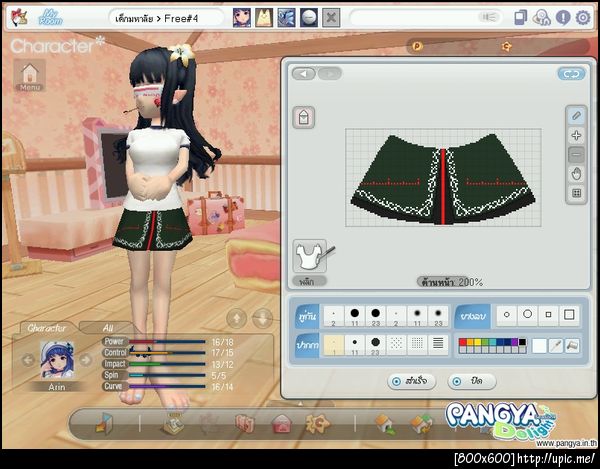Click the zoom out minus tool

[576, 155]
